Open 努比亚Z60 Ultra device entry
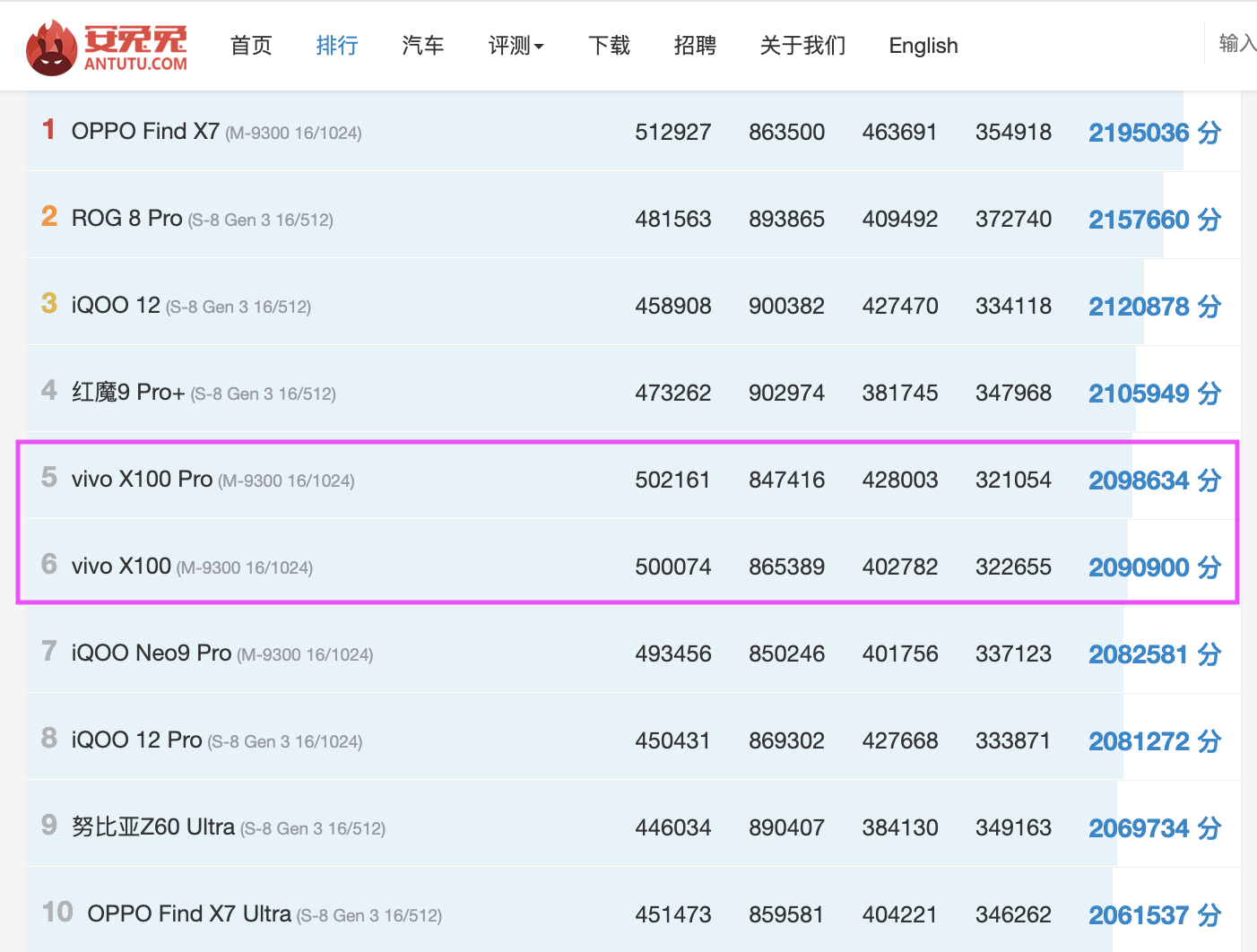This screenshot has width=1257, height=952. (153, 827)
